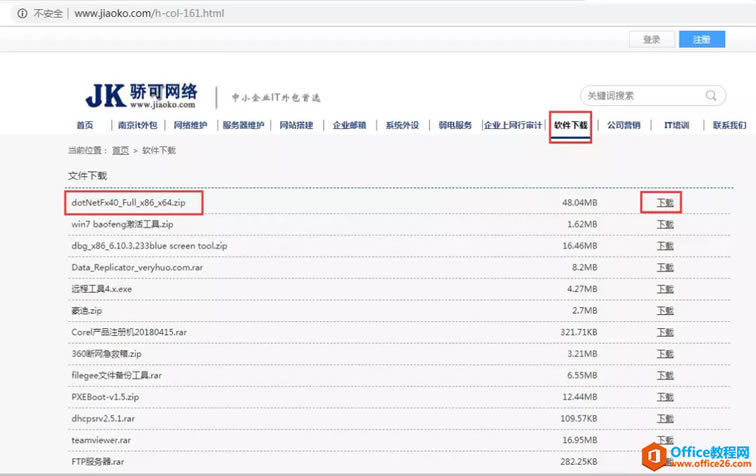Click file name Corel产品注册机20180415.rar
Image resolution: width=756 pixels, height=476 pixels.
click(129, 332)
